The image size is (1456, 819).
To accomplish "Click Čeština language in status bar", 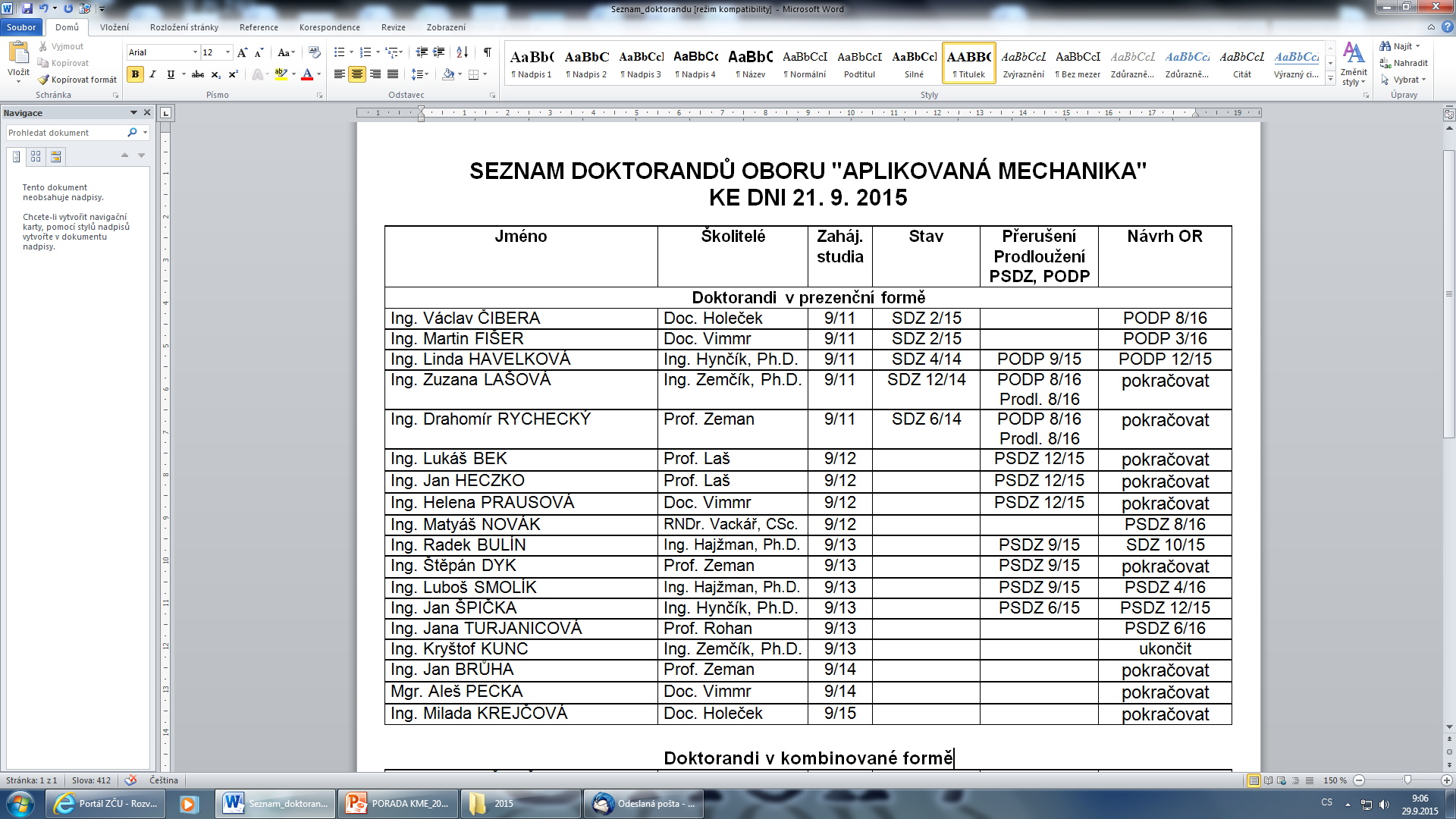I will [164, 780].
